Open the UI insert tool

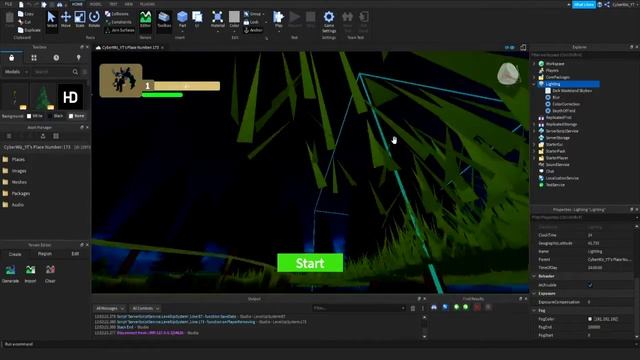(x=197, y=20)
